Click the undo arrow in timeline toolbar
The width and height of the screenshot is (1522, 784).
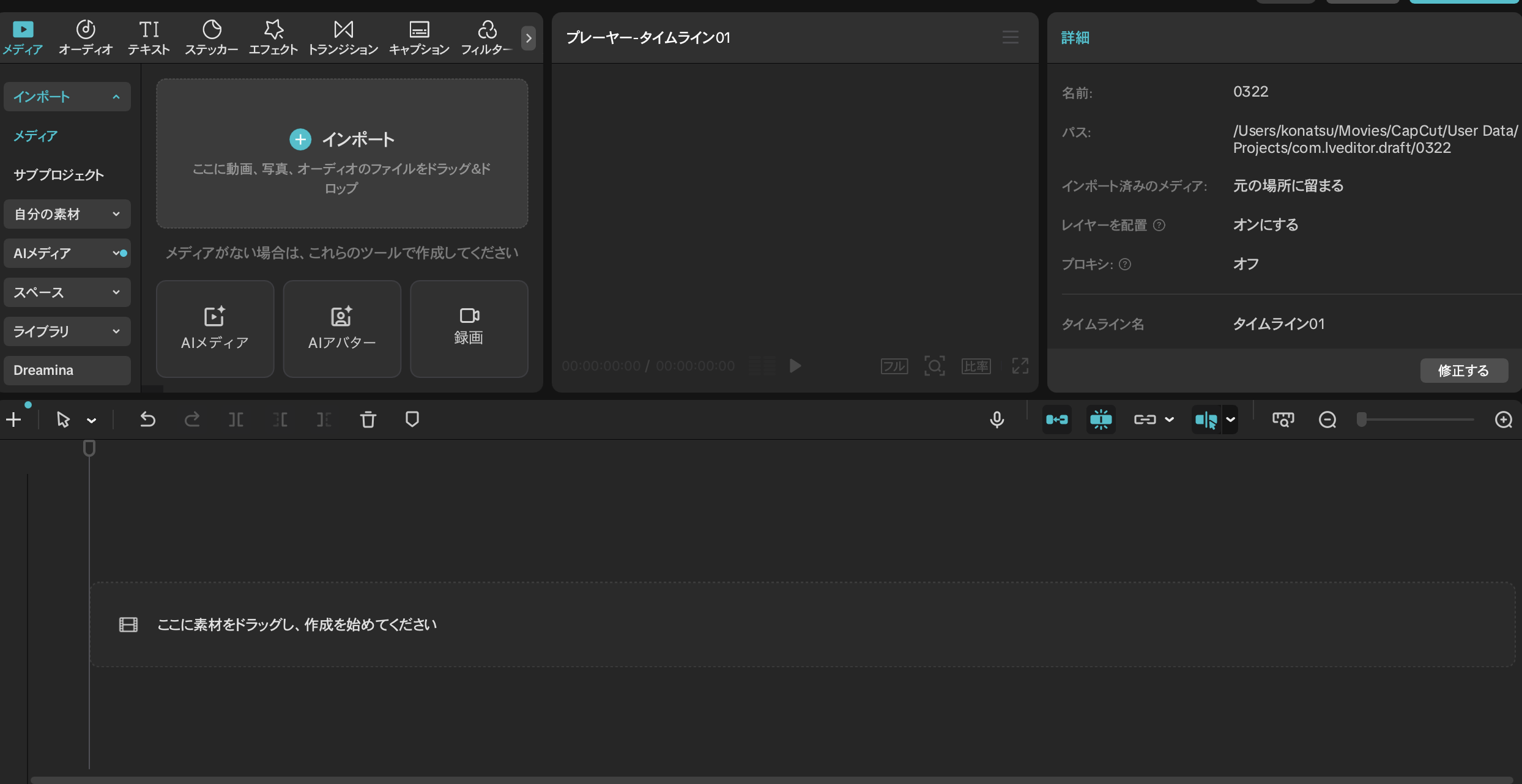(147, 420)
